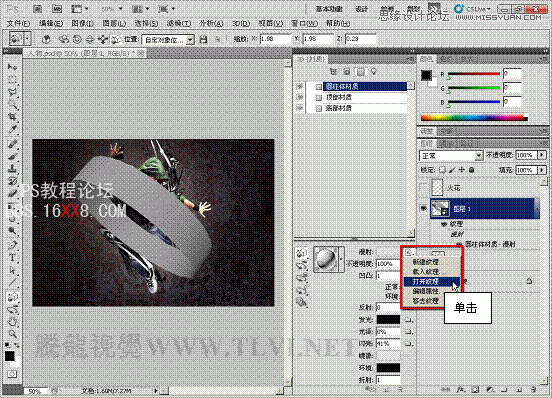Click the 设计 workspace button
Viewport: 552px width, 398px height.
tap(361, 9)
